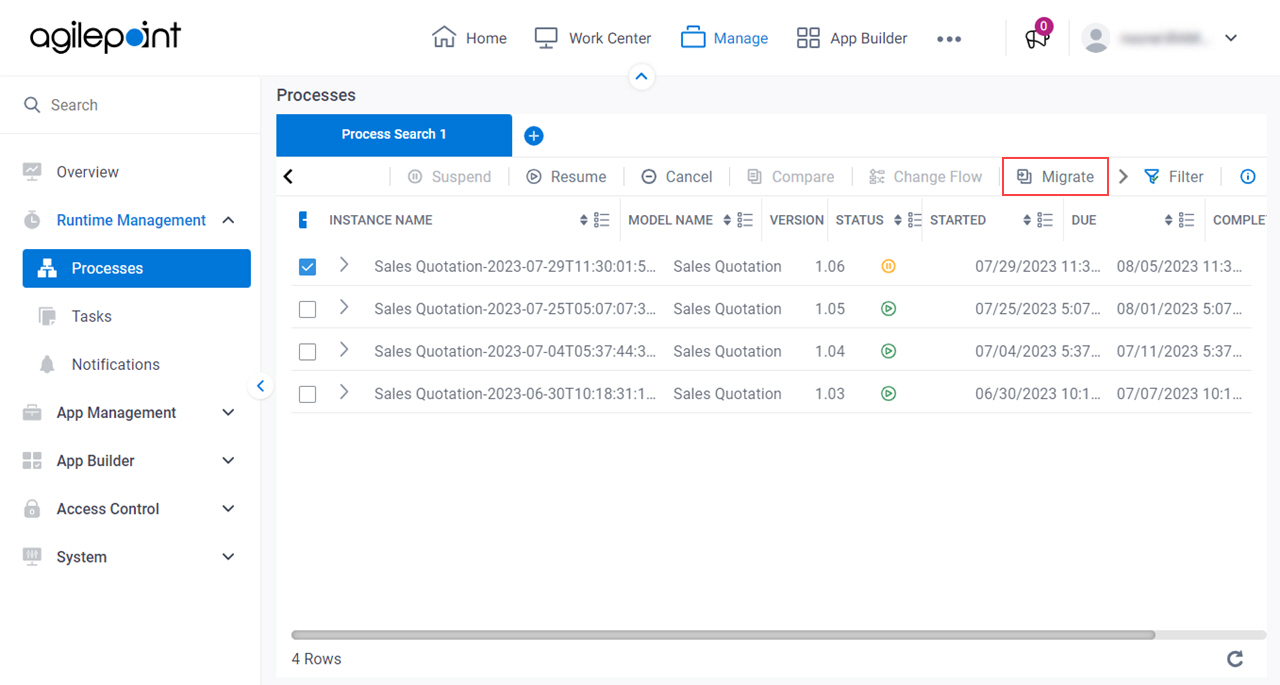
Task: Click the Version column header
Action: 796,220
